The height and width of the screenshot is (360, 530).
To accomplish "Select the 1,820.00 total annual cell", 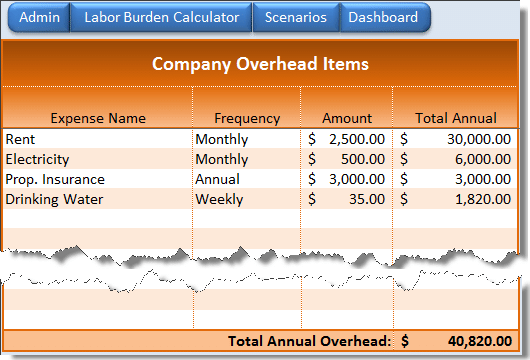I will 455,199.
